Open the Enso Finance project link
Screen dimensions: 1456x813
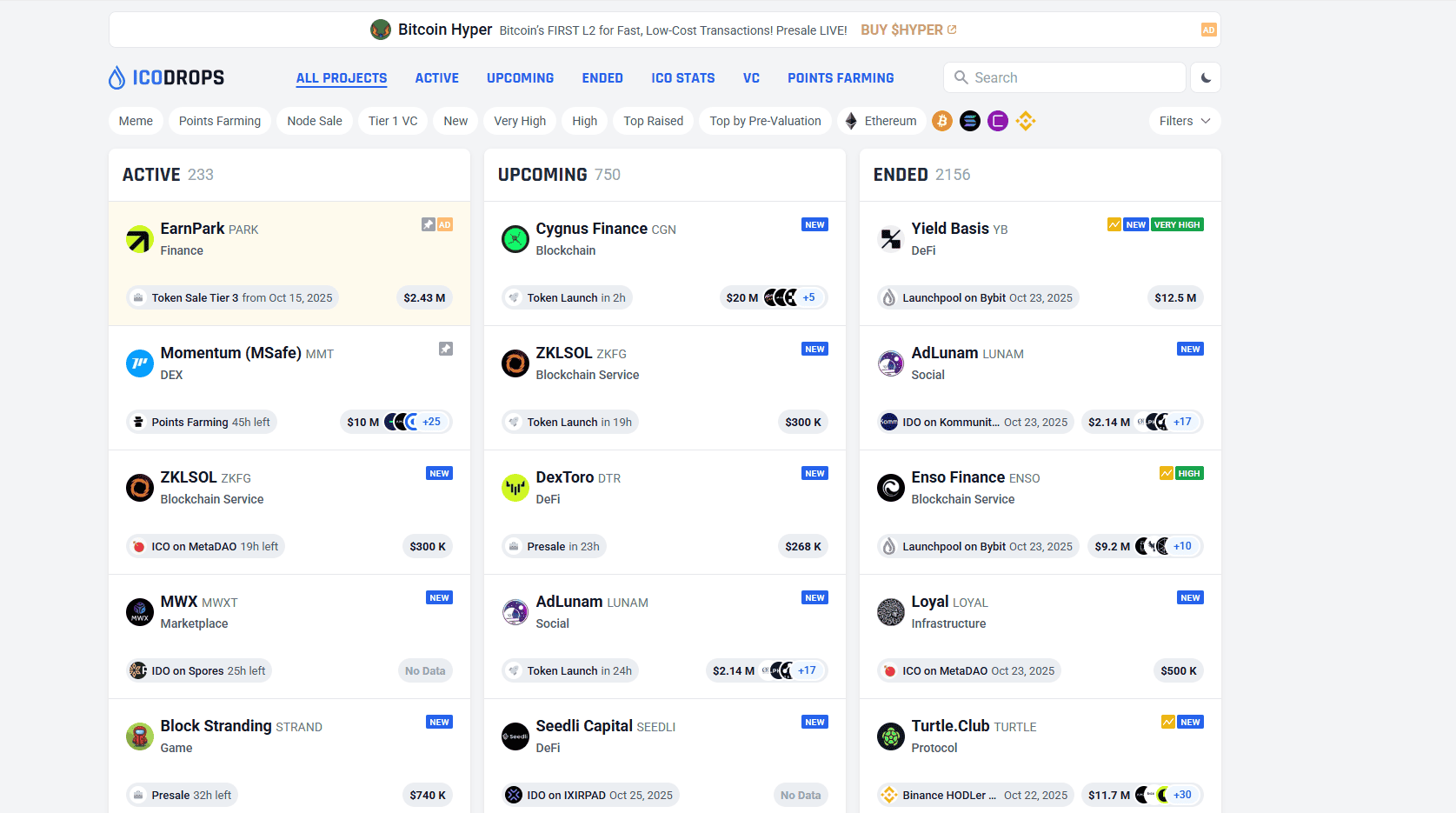(x=958, y=477)
